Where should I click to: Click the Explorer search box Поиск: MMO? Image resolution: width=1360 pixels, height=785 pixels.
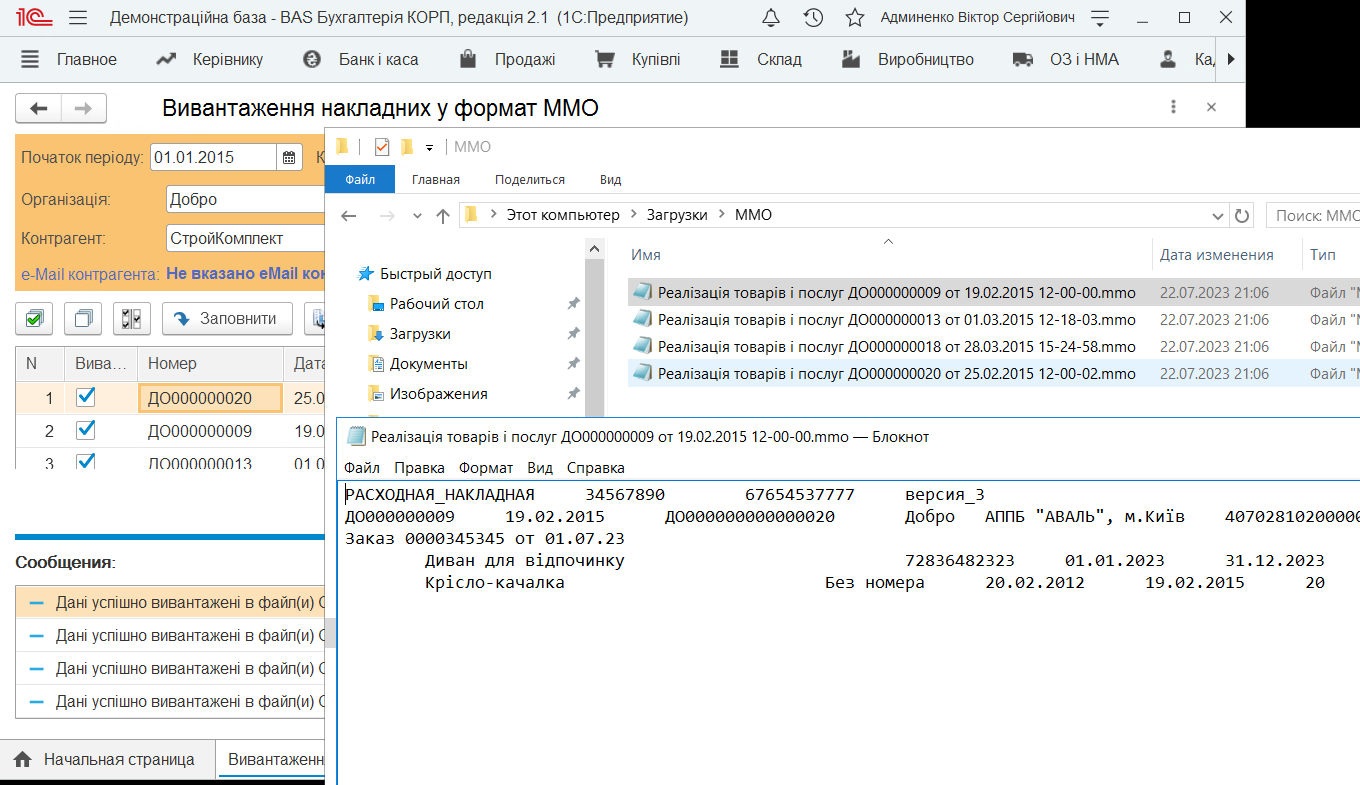[x=1313, y=215]
